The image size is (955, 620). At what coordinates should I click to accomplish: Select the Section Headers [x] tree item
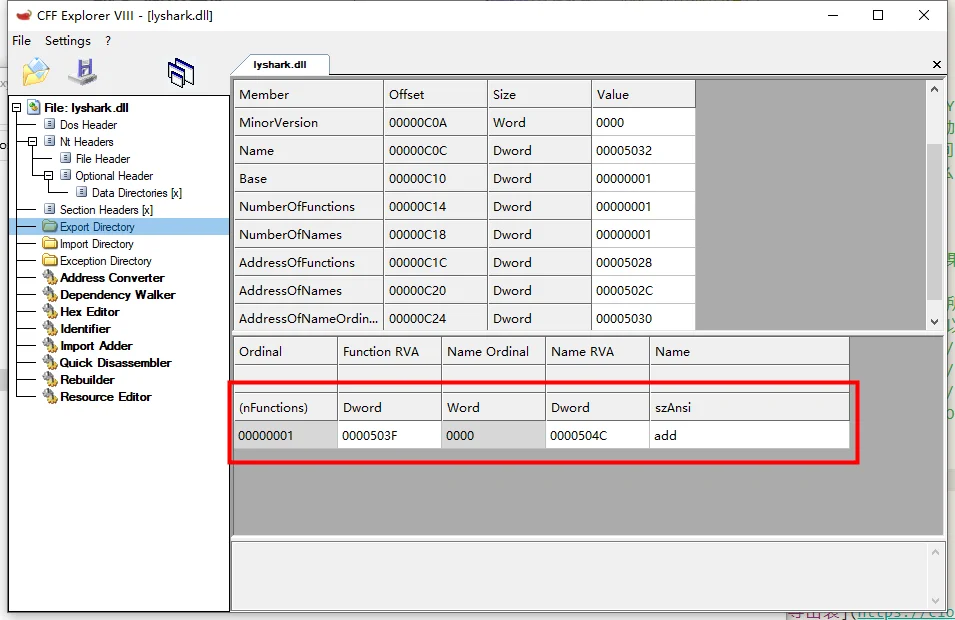pyautogui.click(x=106, y=210)
